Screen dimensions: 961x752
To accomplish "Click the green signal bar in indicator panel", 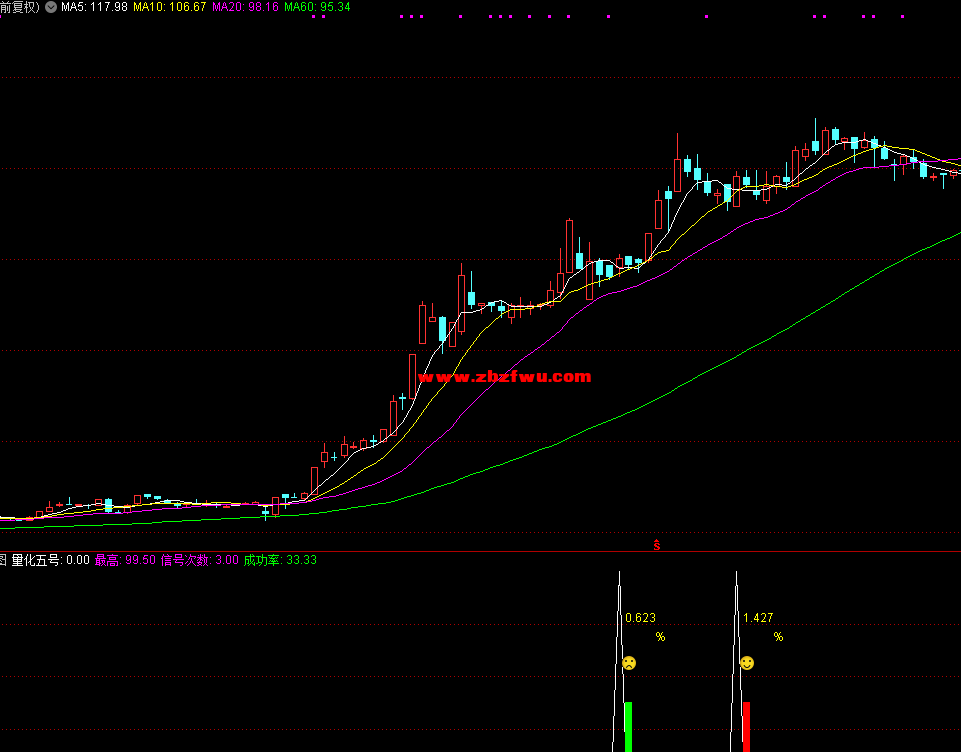I will [628, 726].
